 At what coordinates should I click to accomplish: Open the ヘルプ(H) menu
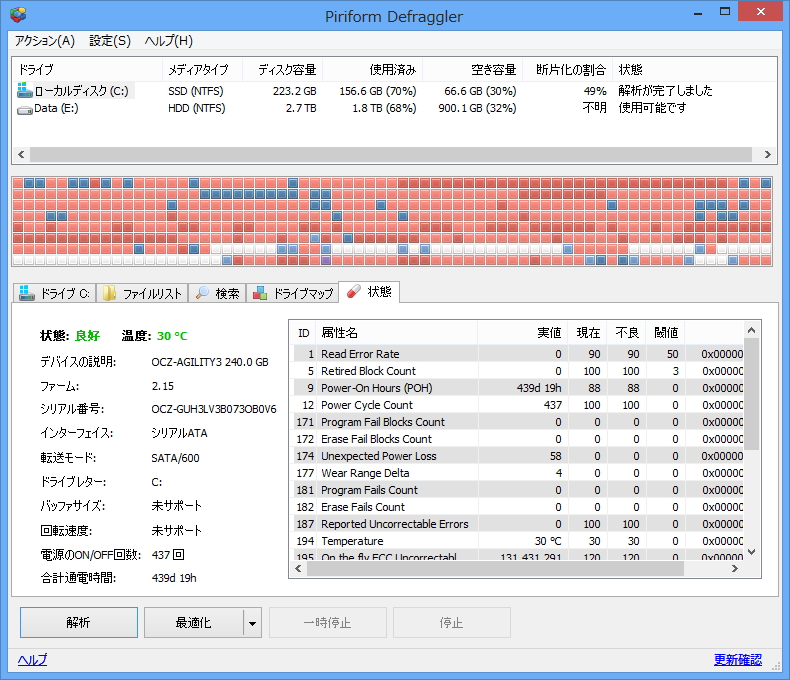(x=169, y=41)
